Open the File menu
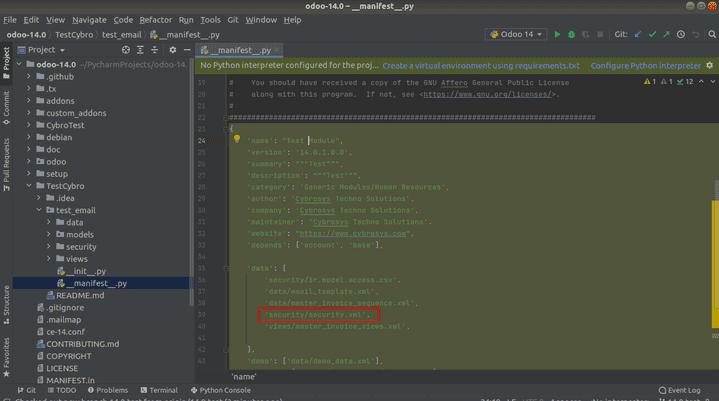The image size is (719, 401). (x=10, y=20)
